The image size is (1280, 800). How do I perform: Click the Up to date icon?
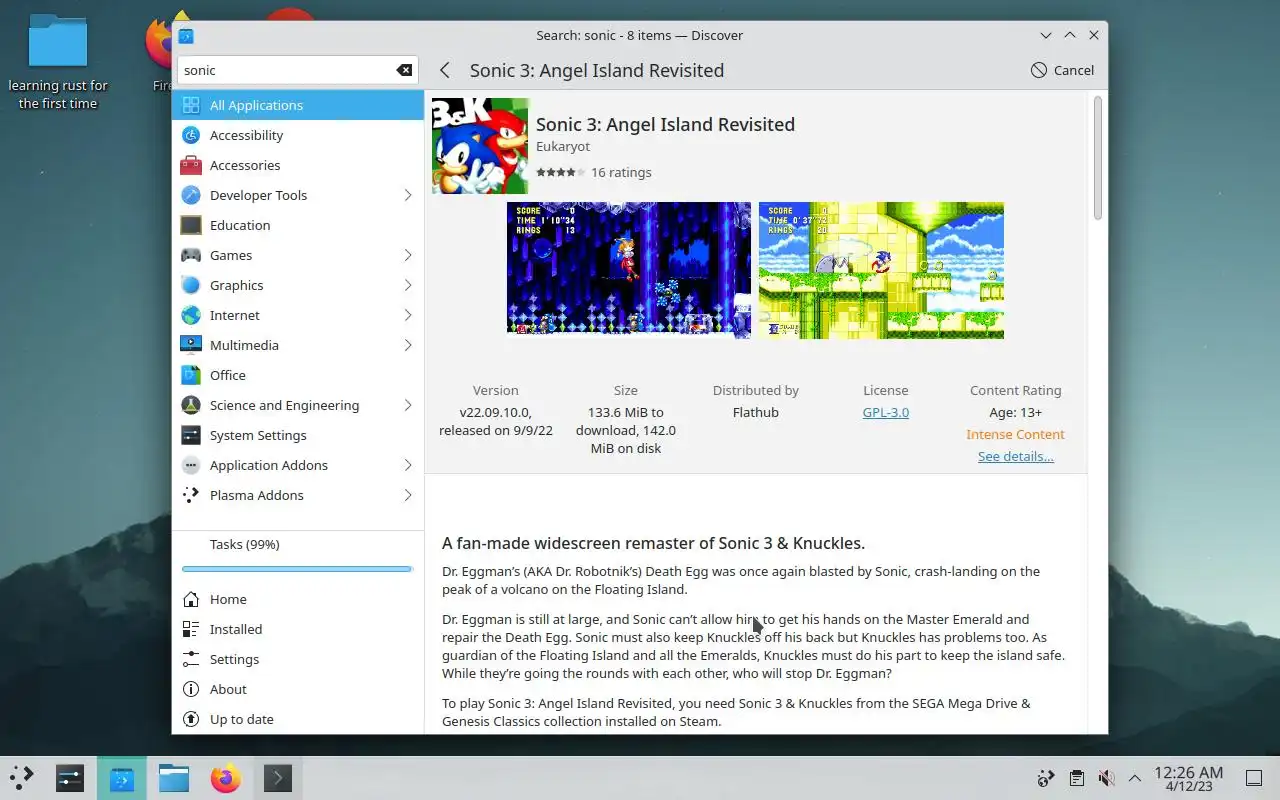click(191, 719)
